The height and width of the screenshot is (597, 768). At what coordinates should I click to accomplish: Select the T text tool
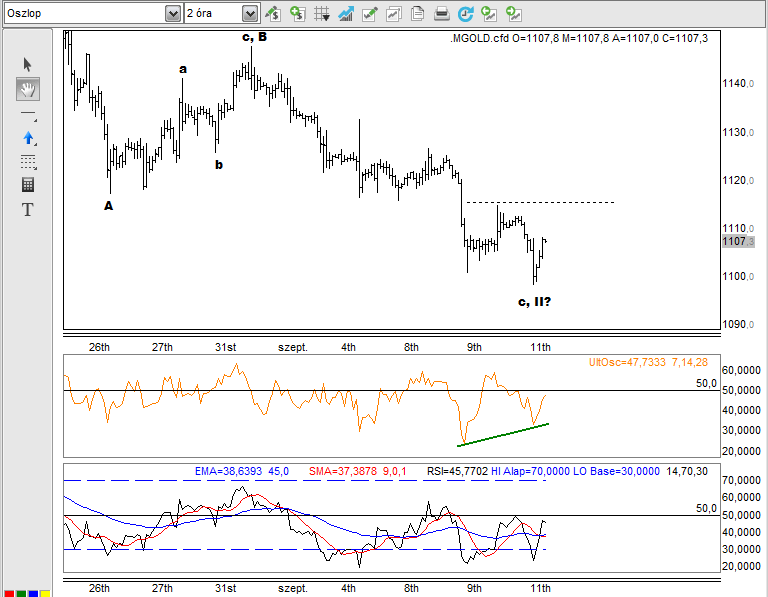(27, 210)
